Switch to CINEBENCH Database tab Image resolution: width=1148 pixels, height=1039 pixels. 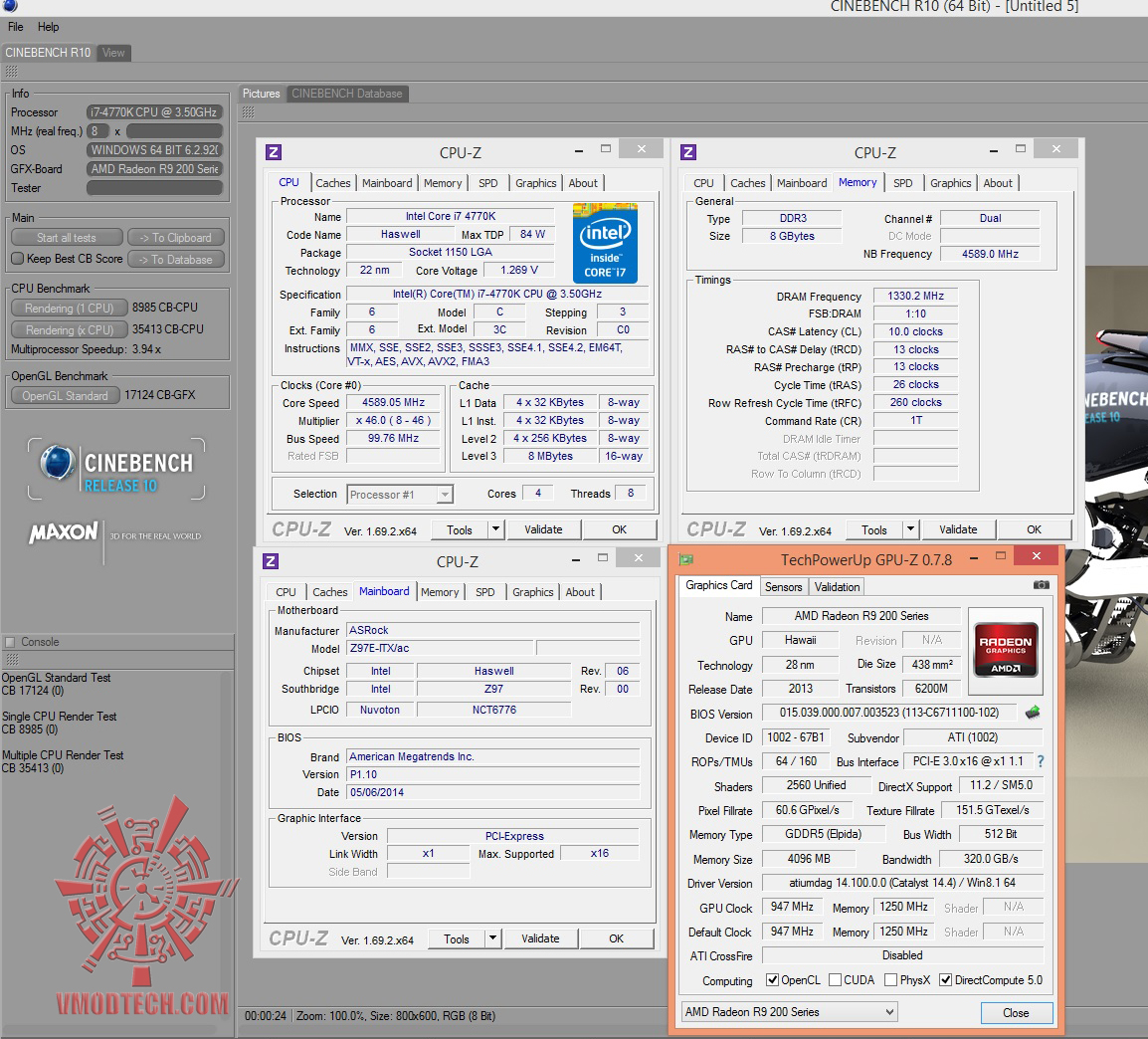347,94
